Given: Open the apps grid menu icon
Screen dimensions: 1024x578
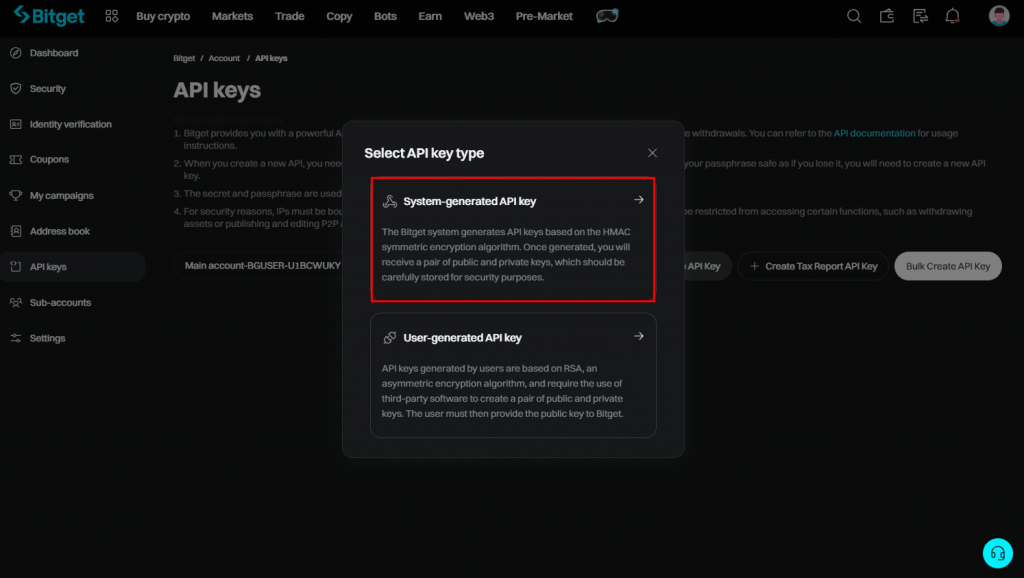Looking at the screenshot, I should [111, 16].
